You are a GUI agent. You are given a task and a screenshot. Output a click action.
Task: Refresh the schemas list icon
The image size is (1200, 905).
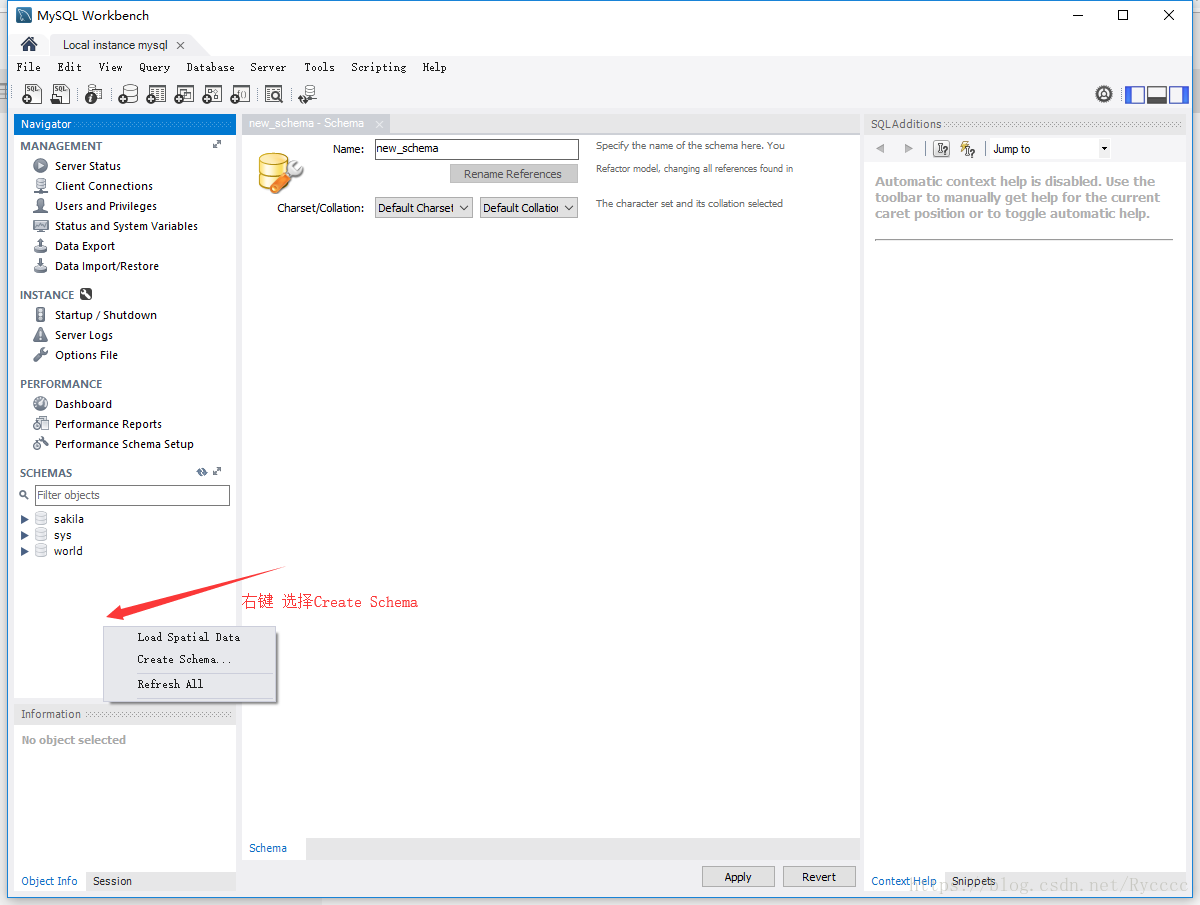202,472
